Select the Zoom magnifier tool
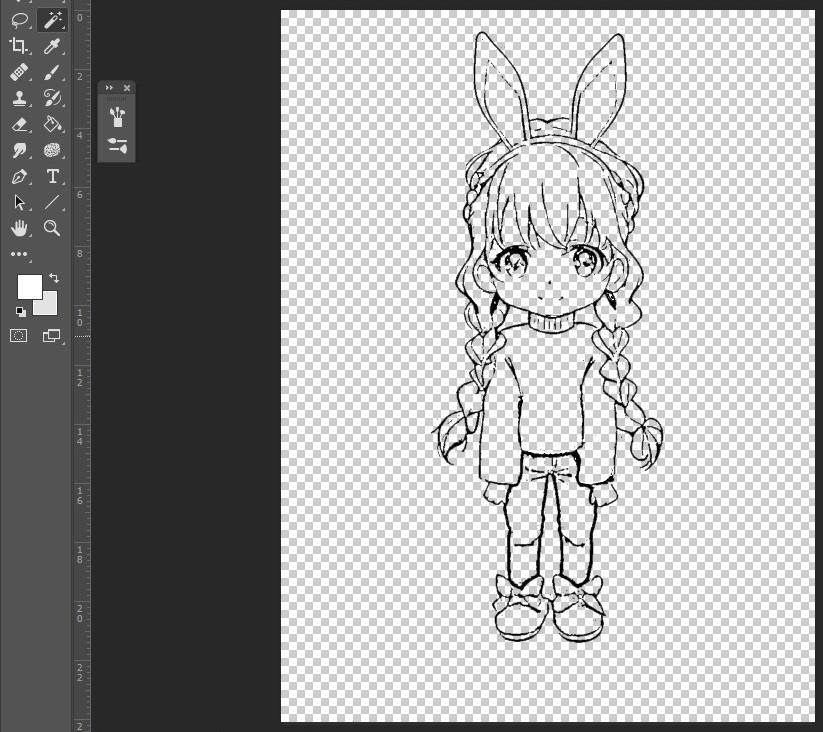This screenshot has height=732, width=823. (52, 228)
